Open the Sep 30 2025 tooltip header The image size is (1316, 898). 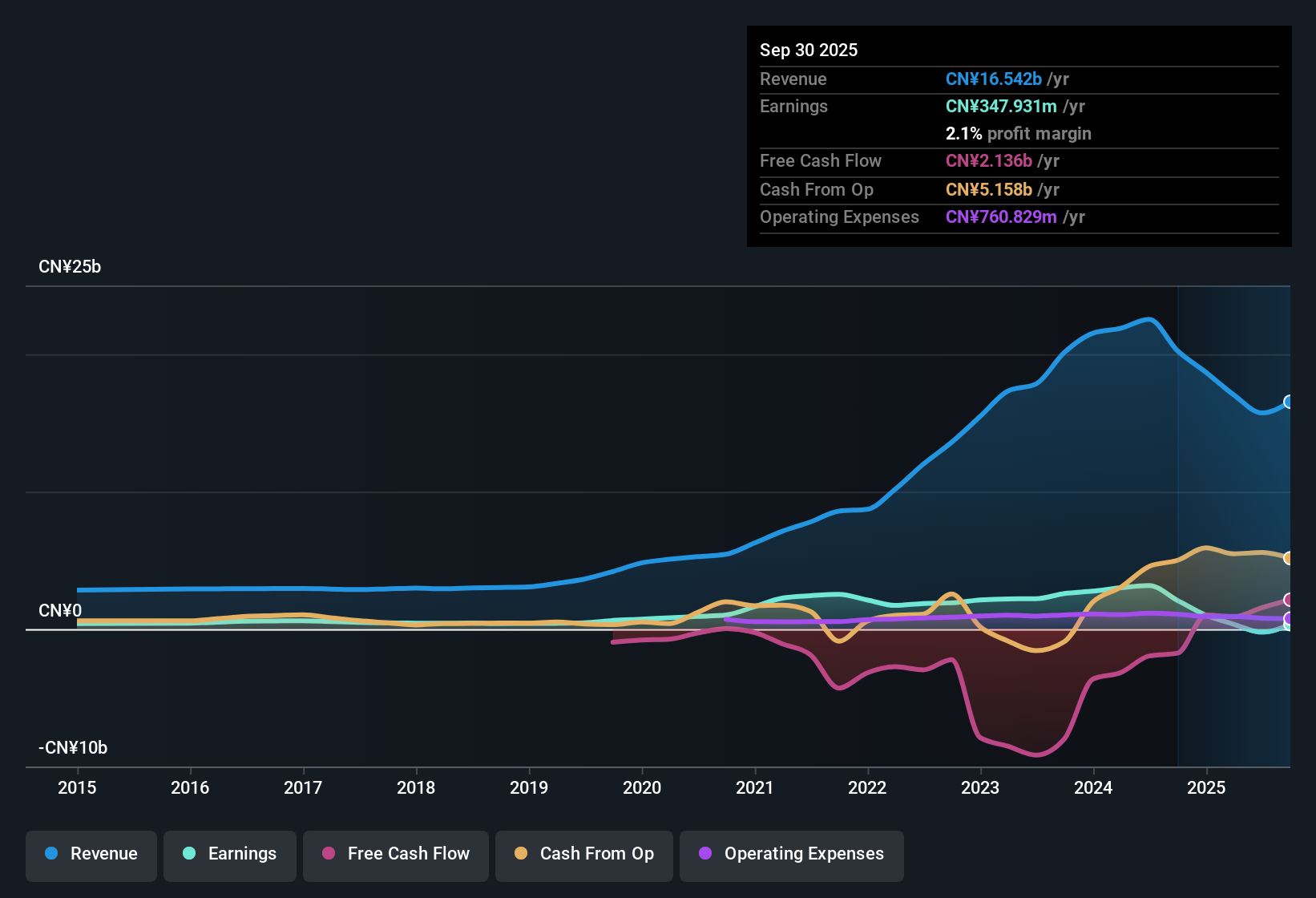[x=809, y=50]
